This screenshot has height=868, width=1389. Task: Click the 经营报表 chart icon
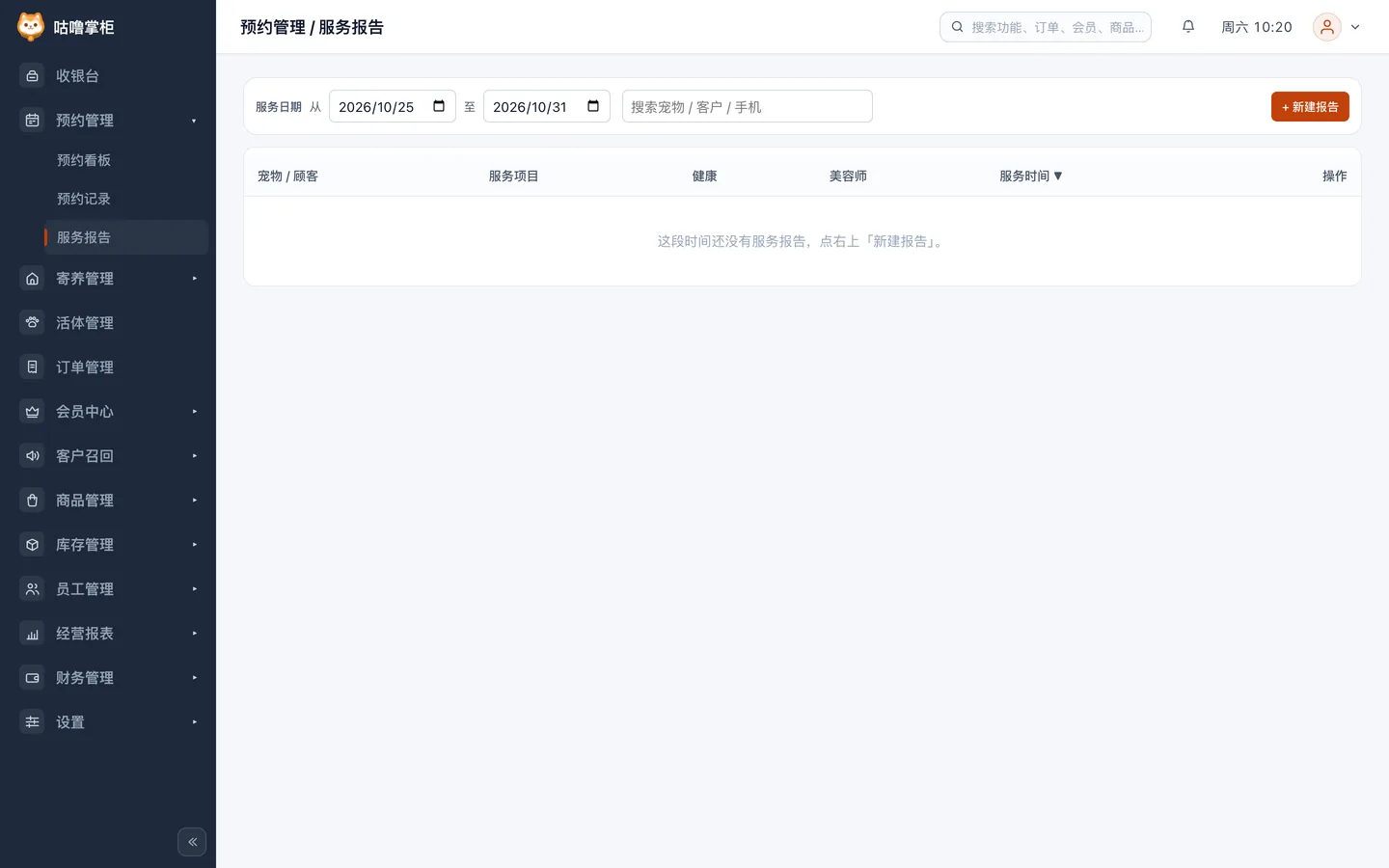point(33,634)
